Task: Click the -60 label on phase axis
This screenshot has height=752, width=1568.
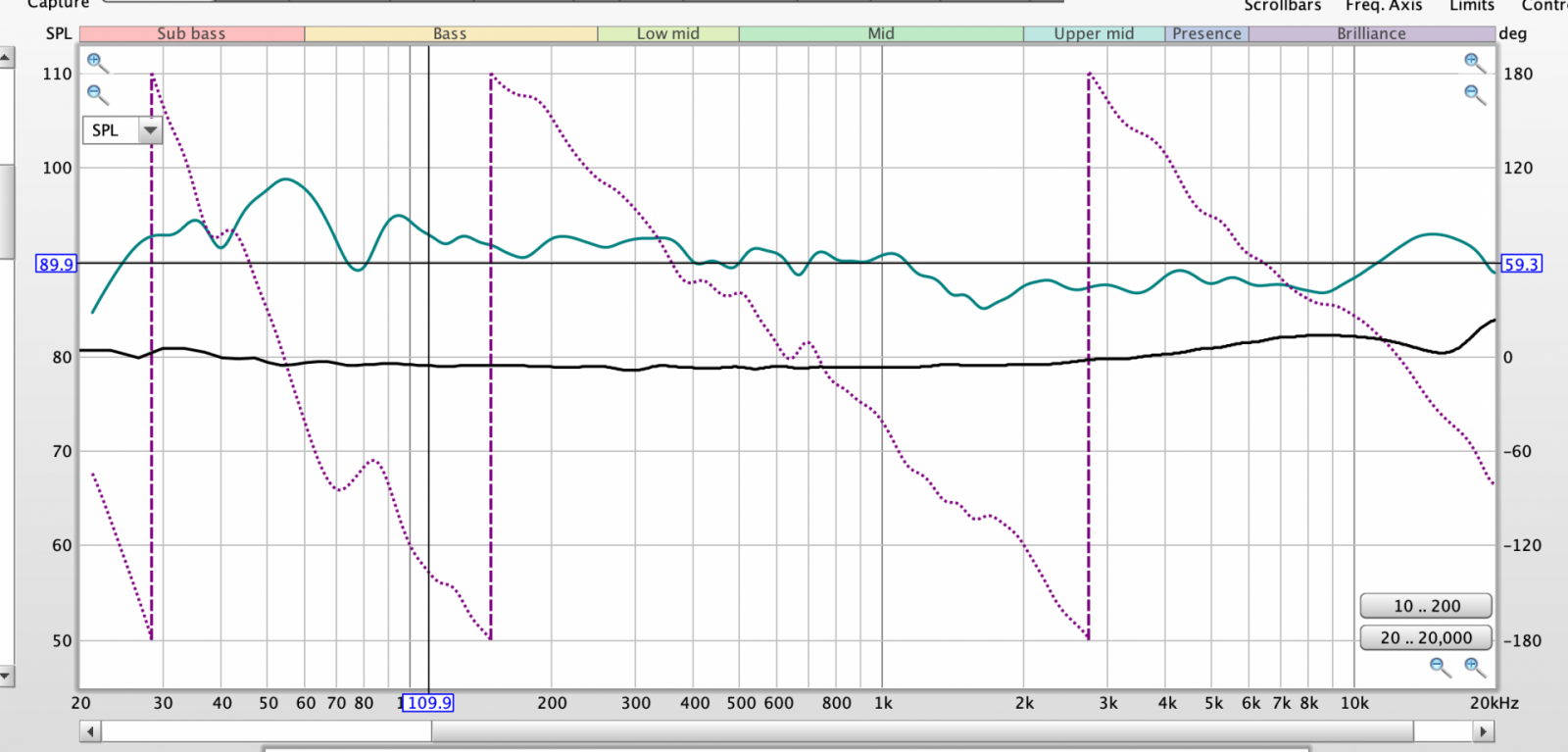Action: [x=1517, y=451]
